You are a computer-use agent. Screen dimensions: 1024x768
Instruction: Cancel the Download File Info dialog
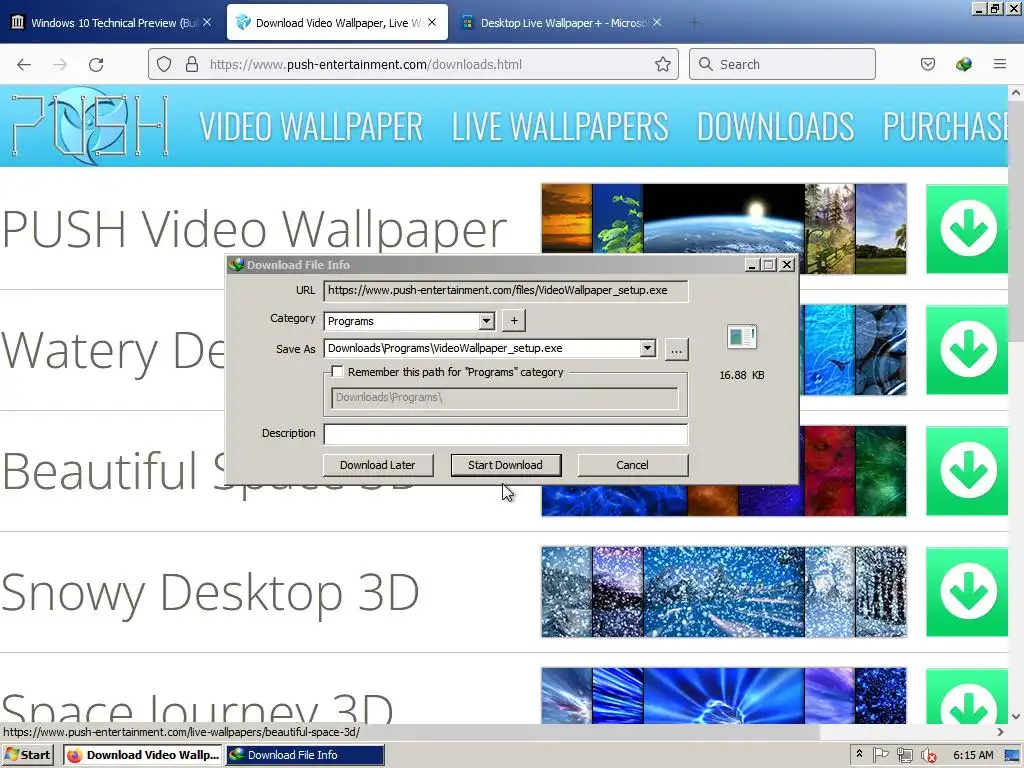(x=632, y=465)
